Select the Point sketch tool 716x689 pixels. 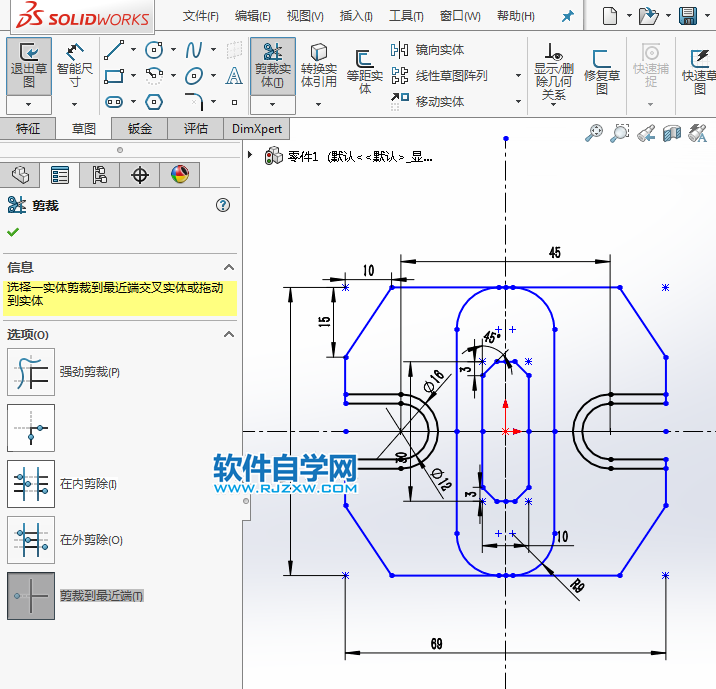coord(234,103)
